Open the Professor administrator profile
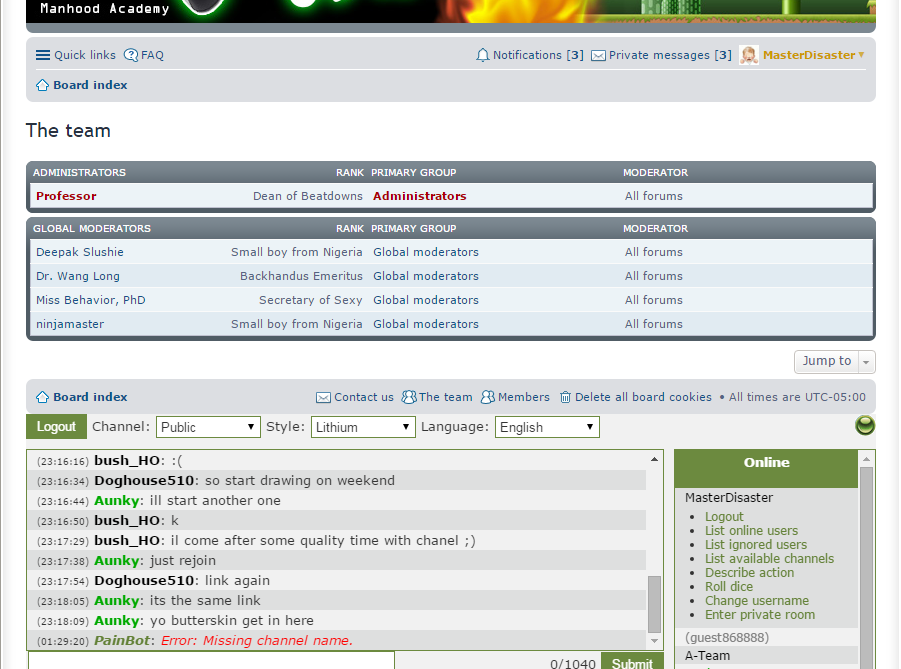Screen dimensions: 901x669 [x=66, y=196]
